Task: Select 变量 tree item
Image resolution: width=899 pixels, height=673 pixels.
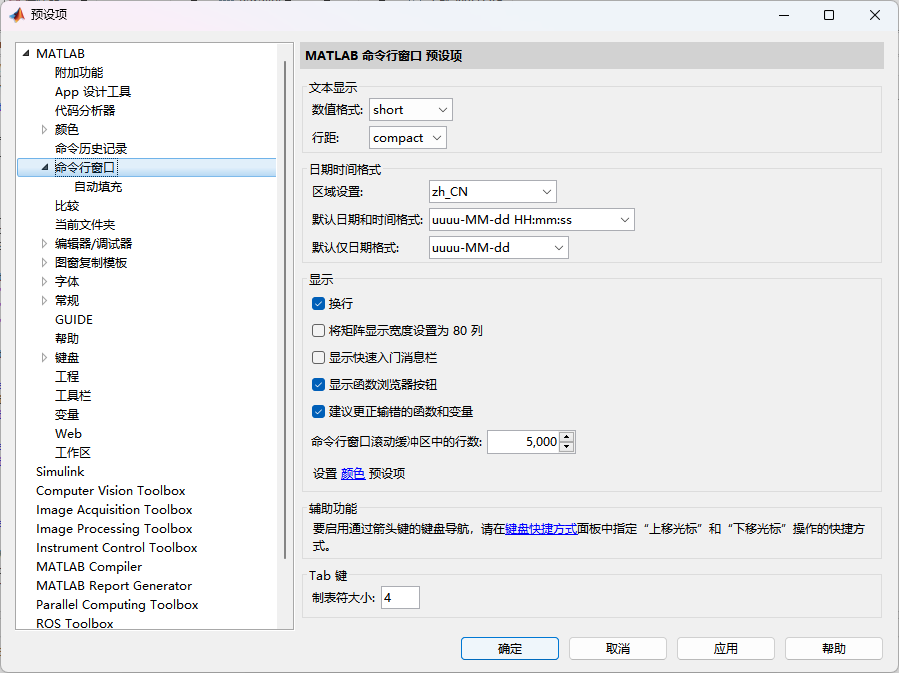Action: (x=67, y=414)
